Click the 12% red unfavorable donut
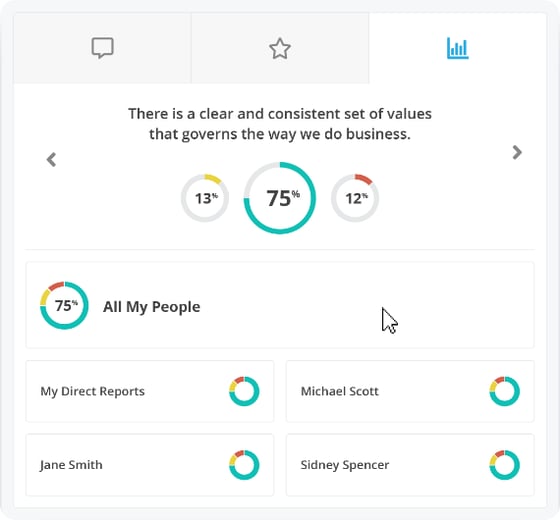 coord(355,198)
